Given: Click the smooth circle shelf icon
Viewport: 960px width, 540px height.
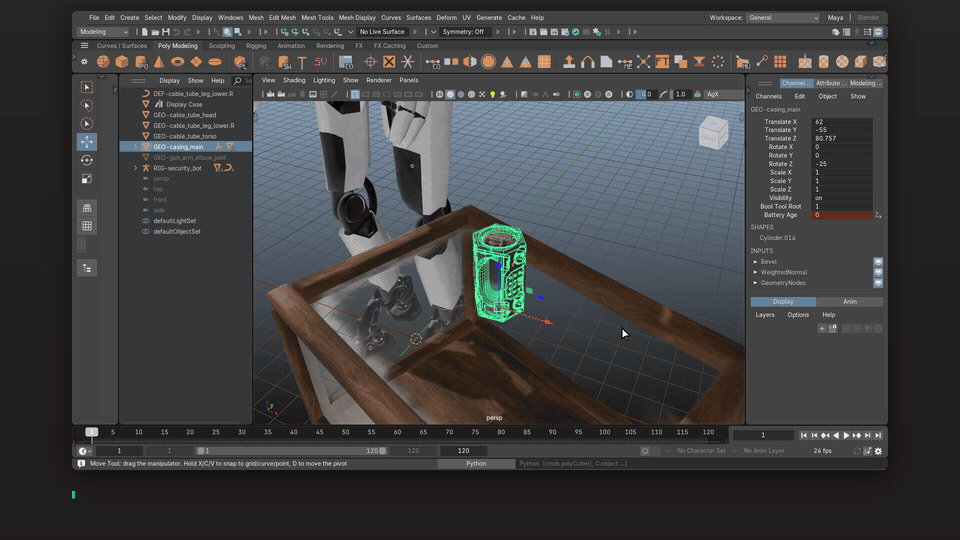Looking at the screenshot, I should pos(488,62).
